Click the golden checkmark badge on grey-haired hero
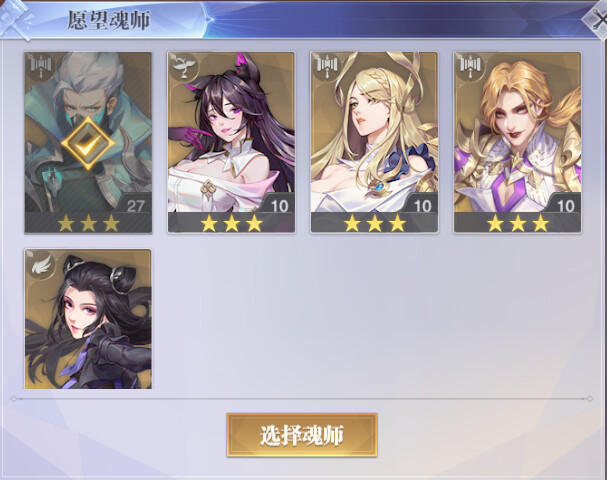Image resolution: width=607 pixels, height=480 pixels. (x=88, y=143)
